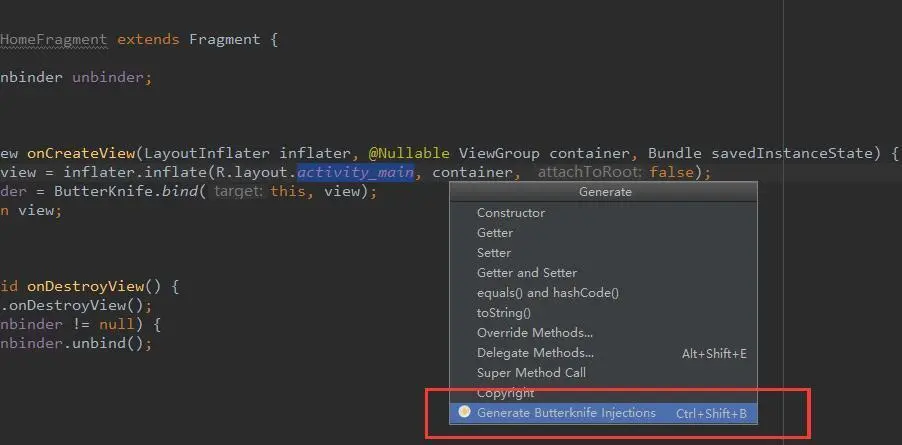Click the @Nullable annotation
The width and height of the screenshot is (902, 445).
point(409,153)
